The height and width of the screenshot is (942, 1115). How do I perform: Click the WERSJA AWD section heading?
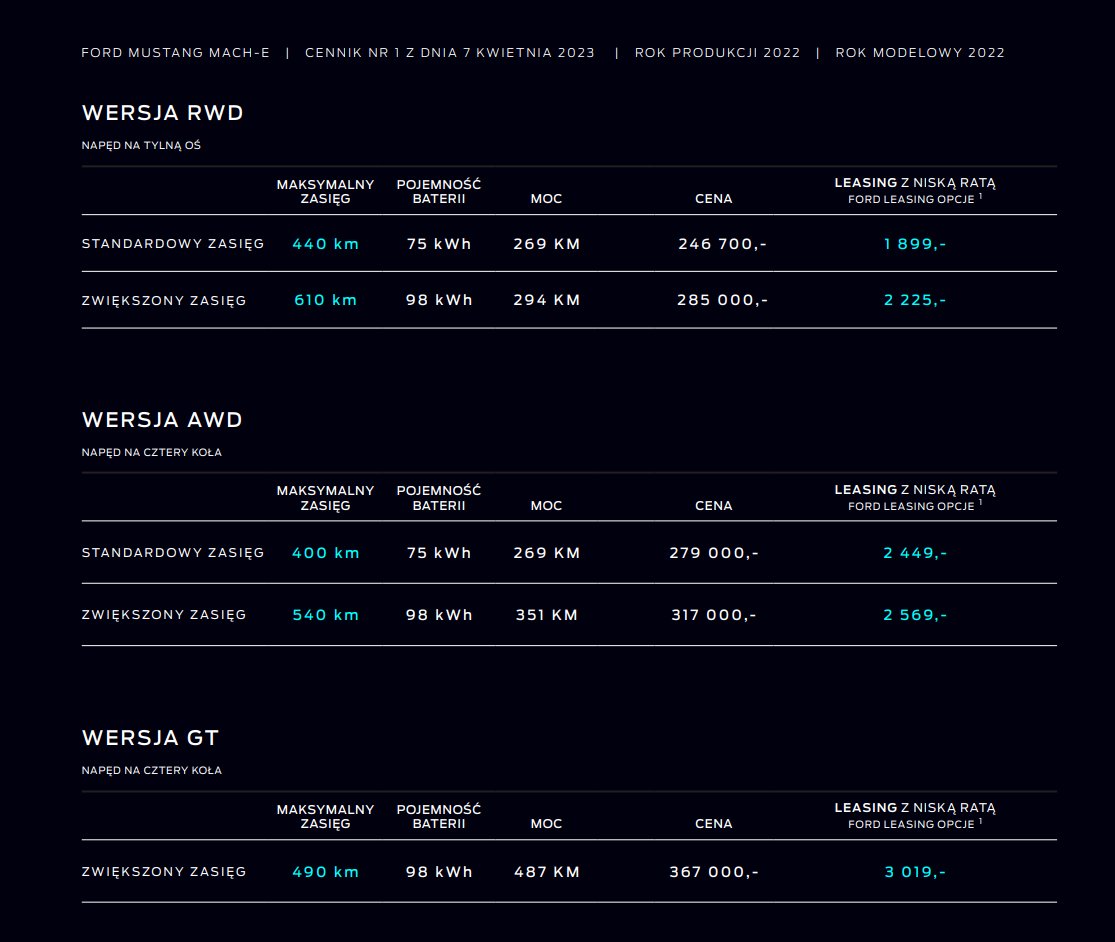coord(162,420)
